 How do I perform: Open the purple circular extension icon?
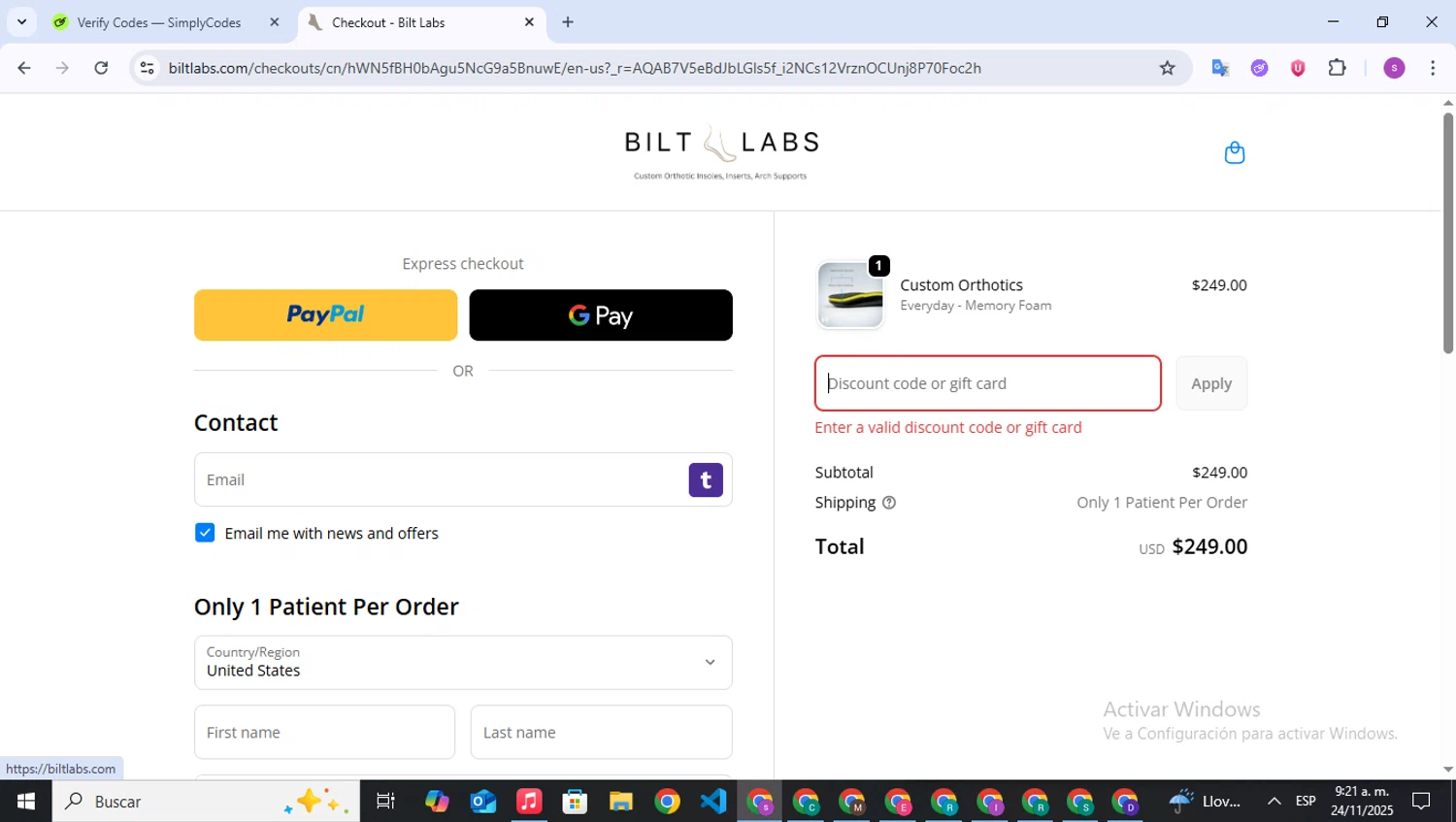click(1259, 68)
